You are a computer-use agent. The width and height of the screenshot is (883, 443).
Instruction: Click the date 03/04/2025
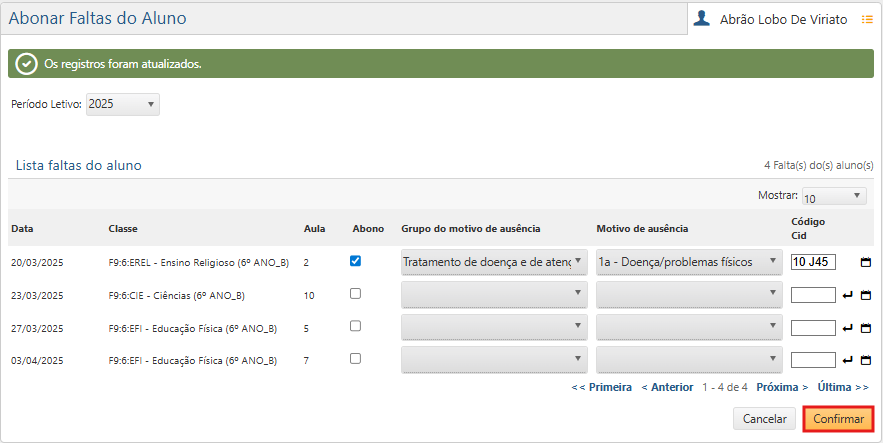point(37,361)
